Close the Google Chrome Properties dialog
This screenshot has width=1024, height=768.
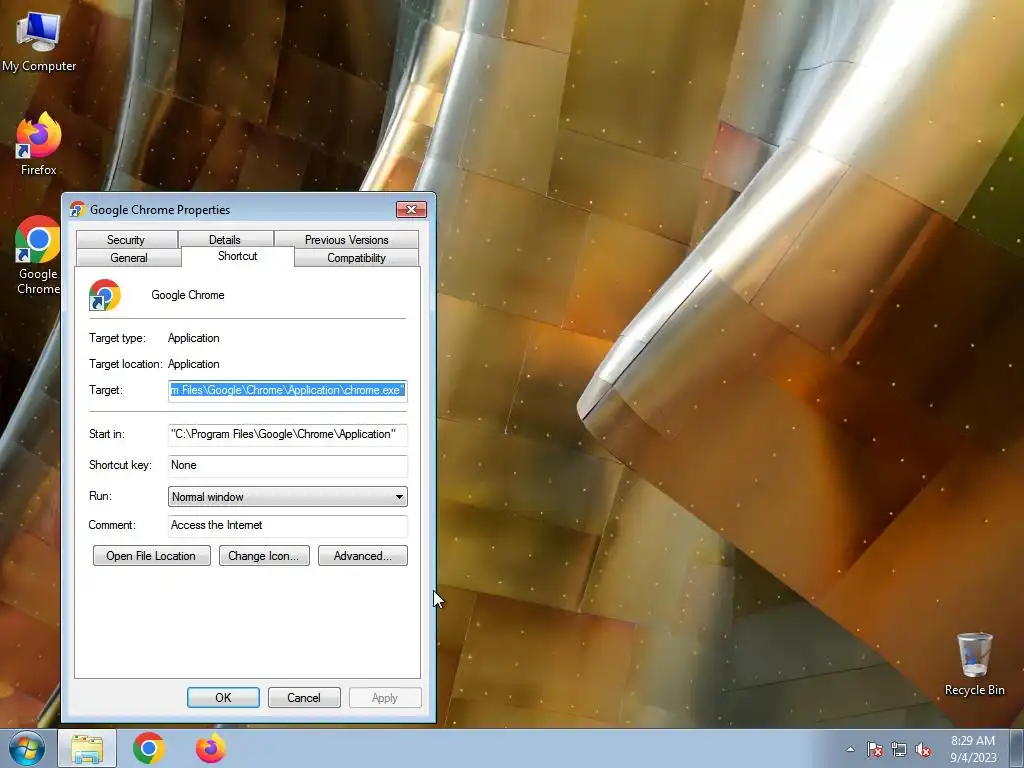coord(411,209)
